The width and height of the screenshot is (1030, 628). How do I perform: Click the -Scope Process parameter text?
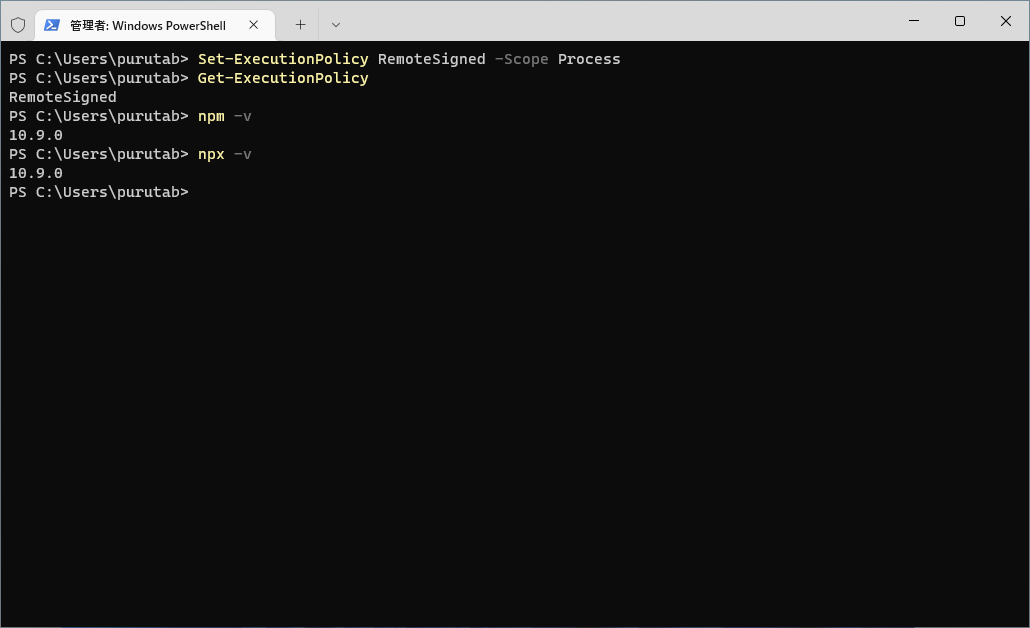pyautogui.click(x=557, y=59)
